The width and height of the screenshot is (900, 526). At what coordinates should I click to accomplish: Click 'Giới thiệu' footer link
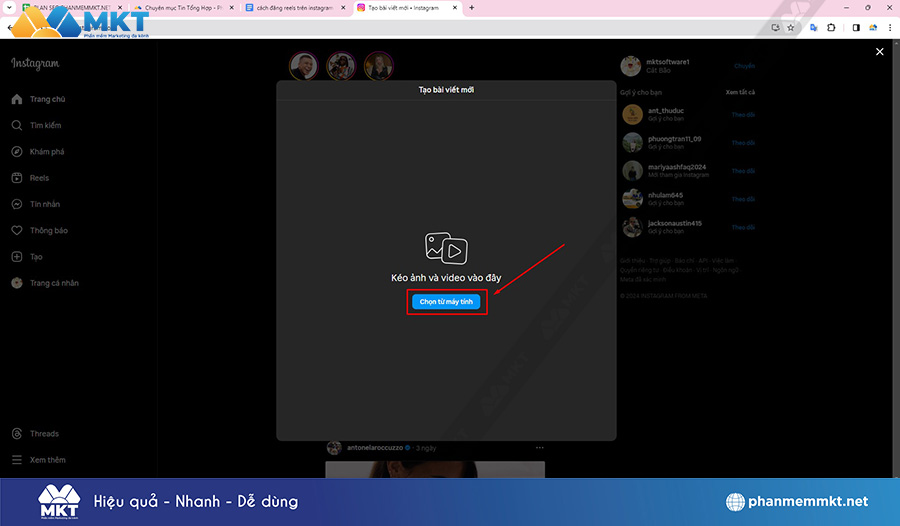633,261
